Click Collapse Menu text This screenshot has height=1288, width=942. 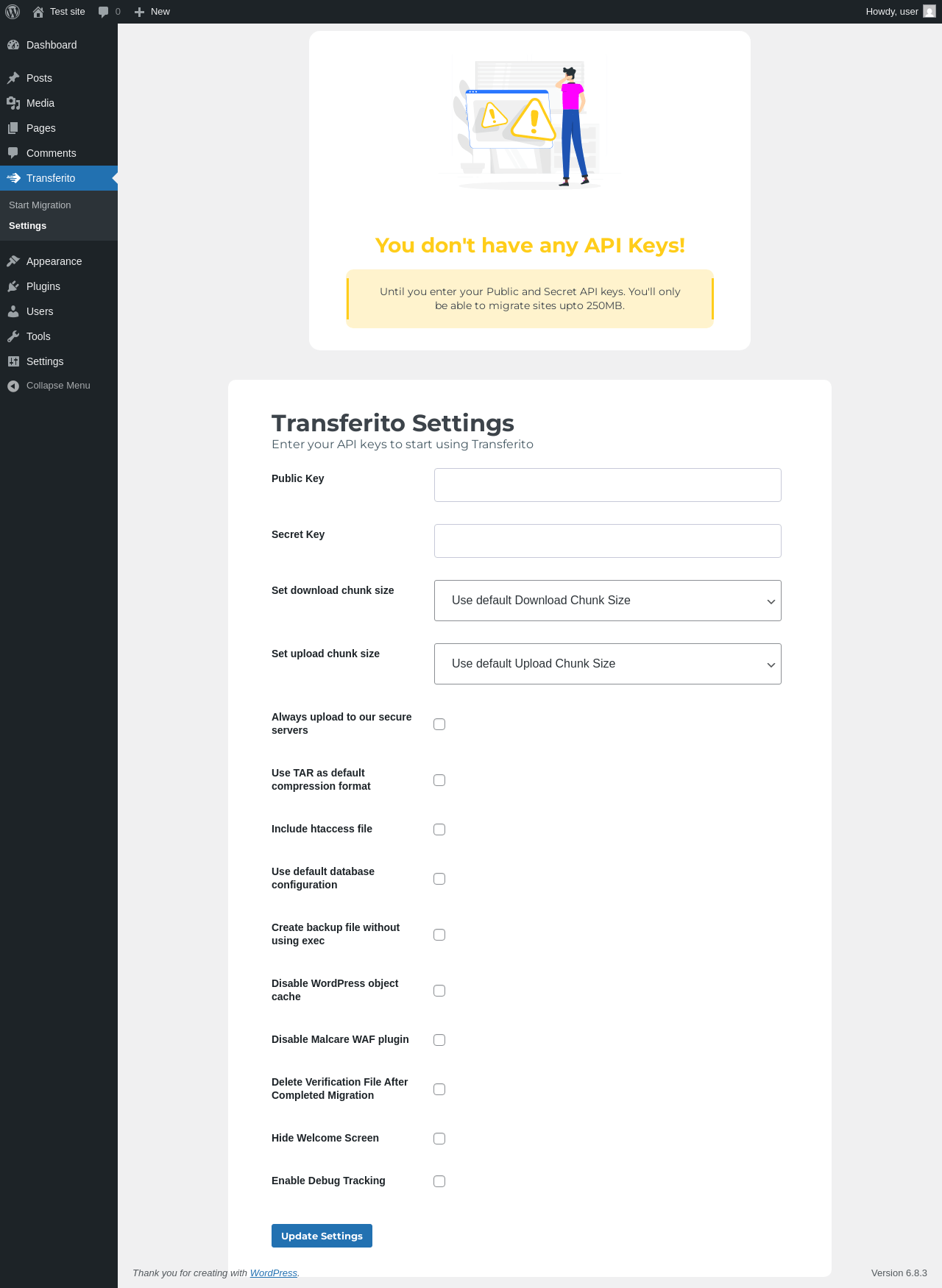pos(58,386)
